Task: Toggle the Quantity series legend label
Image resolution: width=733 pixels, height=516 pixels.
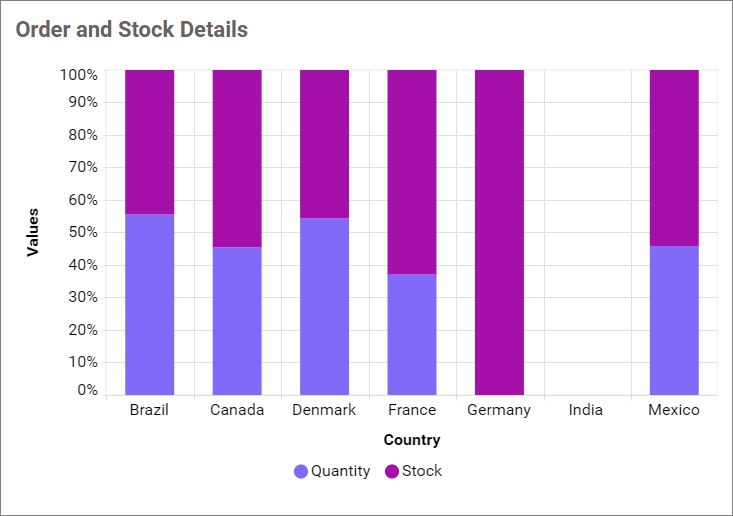Action: tap(340, 471)
